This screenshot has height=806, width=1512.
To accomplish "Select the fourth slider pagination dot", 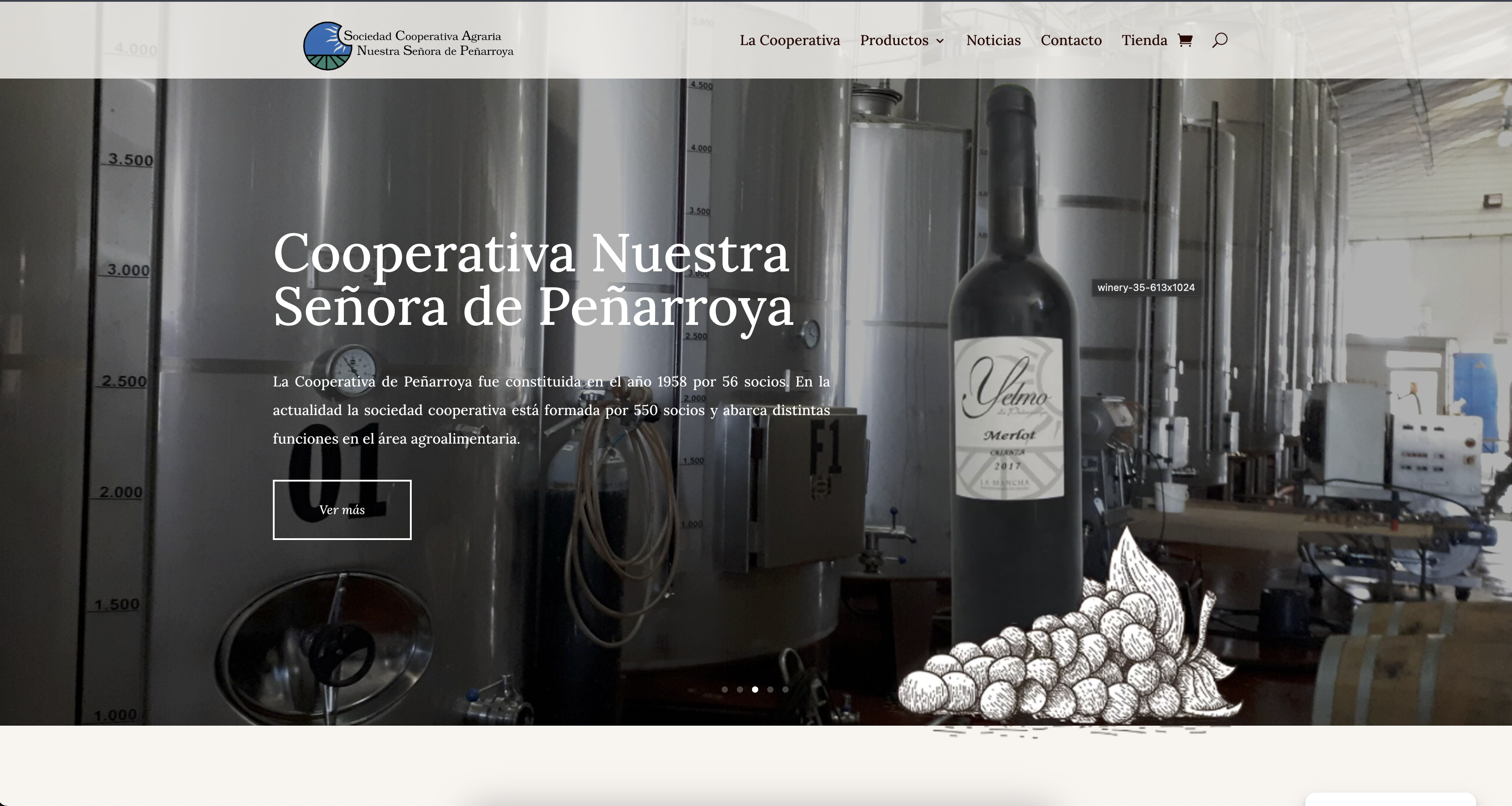I will tap(770, 689).
